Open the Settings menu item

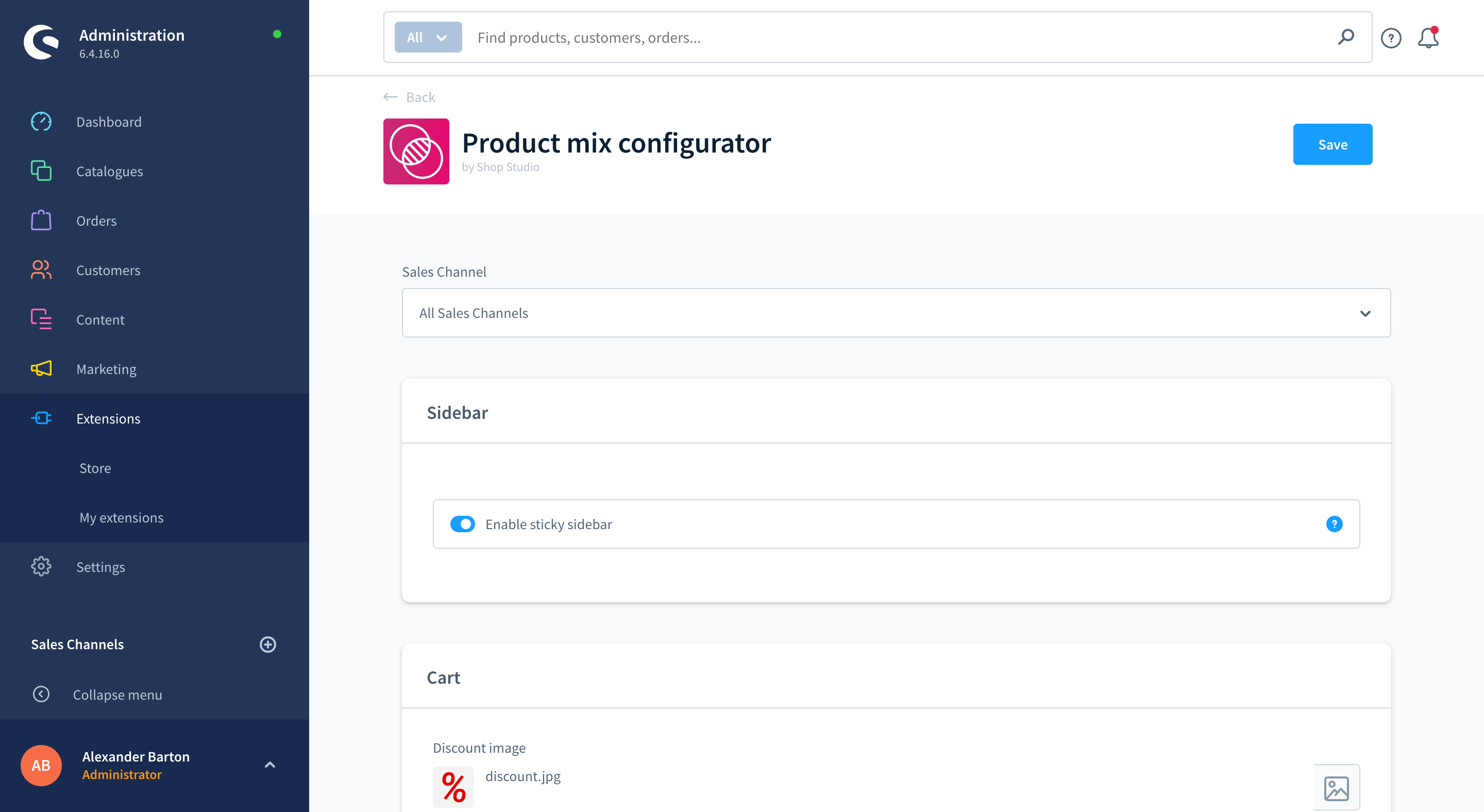tap(101, 567)
